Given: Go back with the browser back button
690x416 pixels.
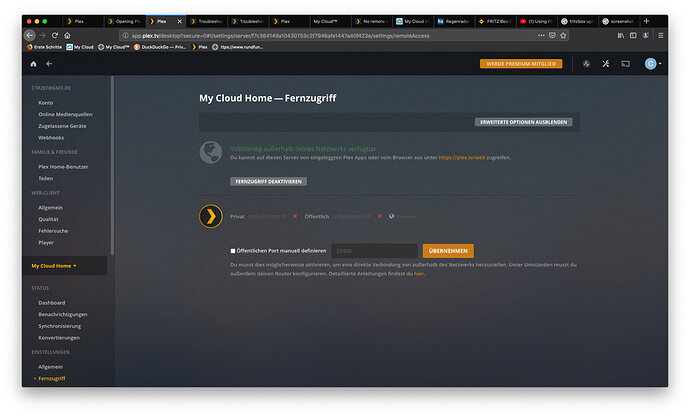Looking at the screenshot, I should click(x=29, y=35).
